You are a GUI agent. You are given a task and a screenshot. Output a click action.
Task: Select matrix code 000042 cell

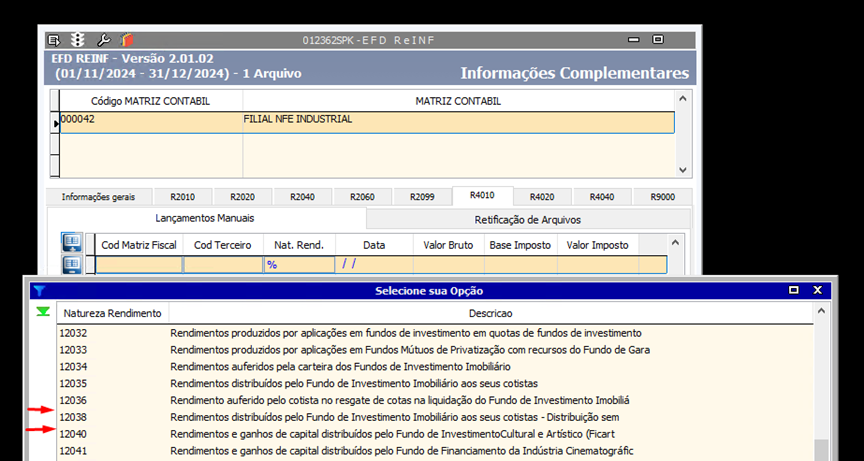coord(151,122)
